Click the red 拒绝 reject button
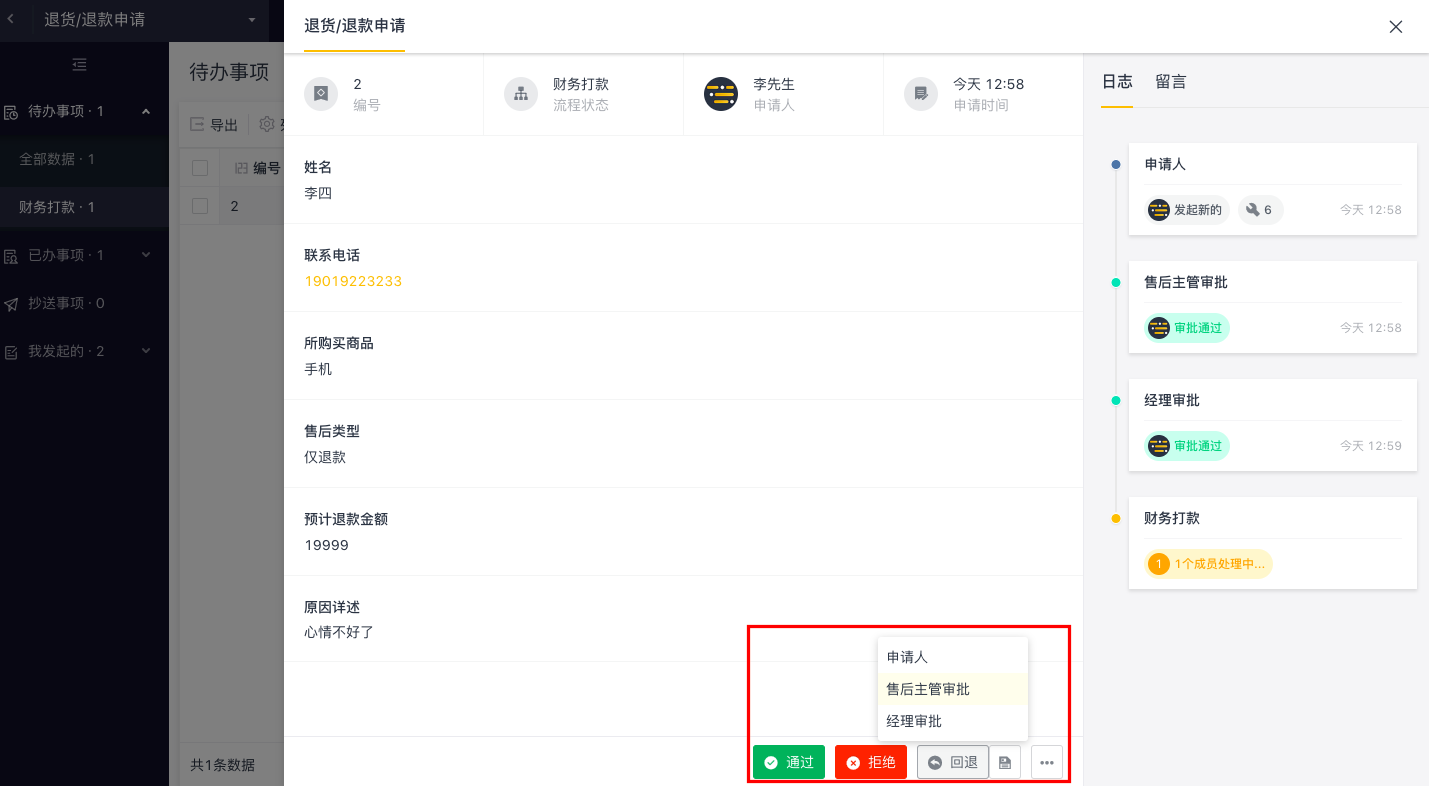Screen dimensions: 1429x786 coord(871,762)
